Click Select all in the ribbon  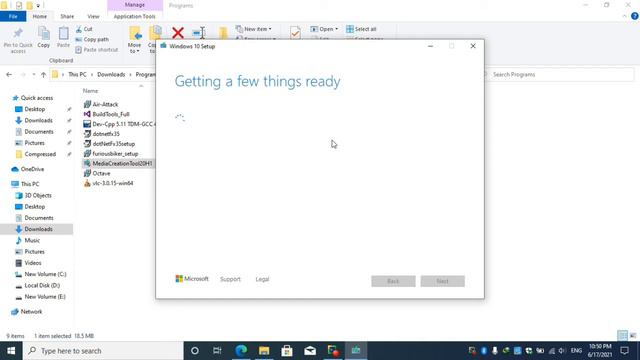point(361,29)
